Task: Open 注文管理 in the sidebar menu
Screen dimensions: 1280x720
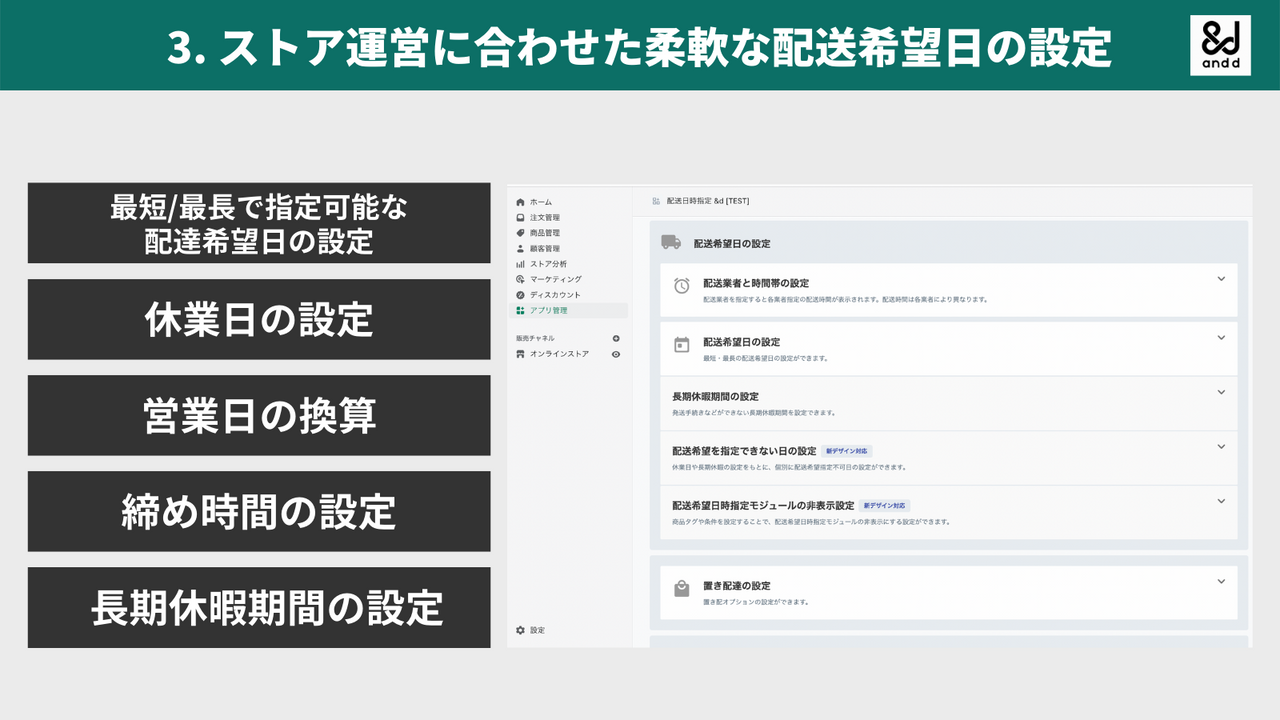Action: tap(545, 217)
